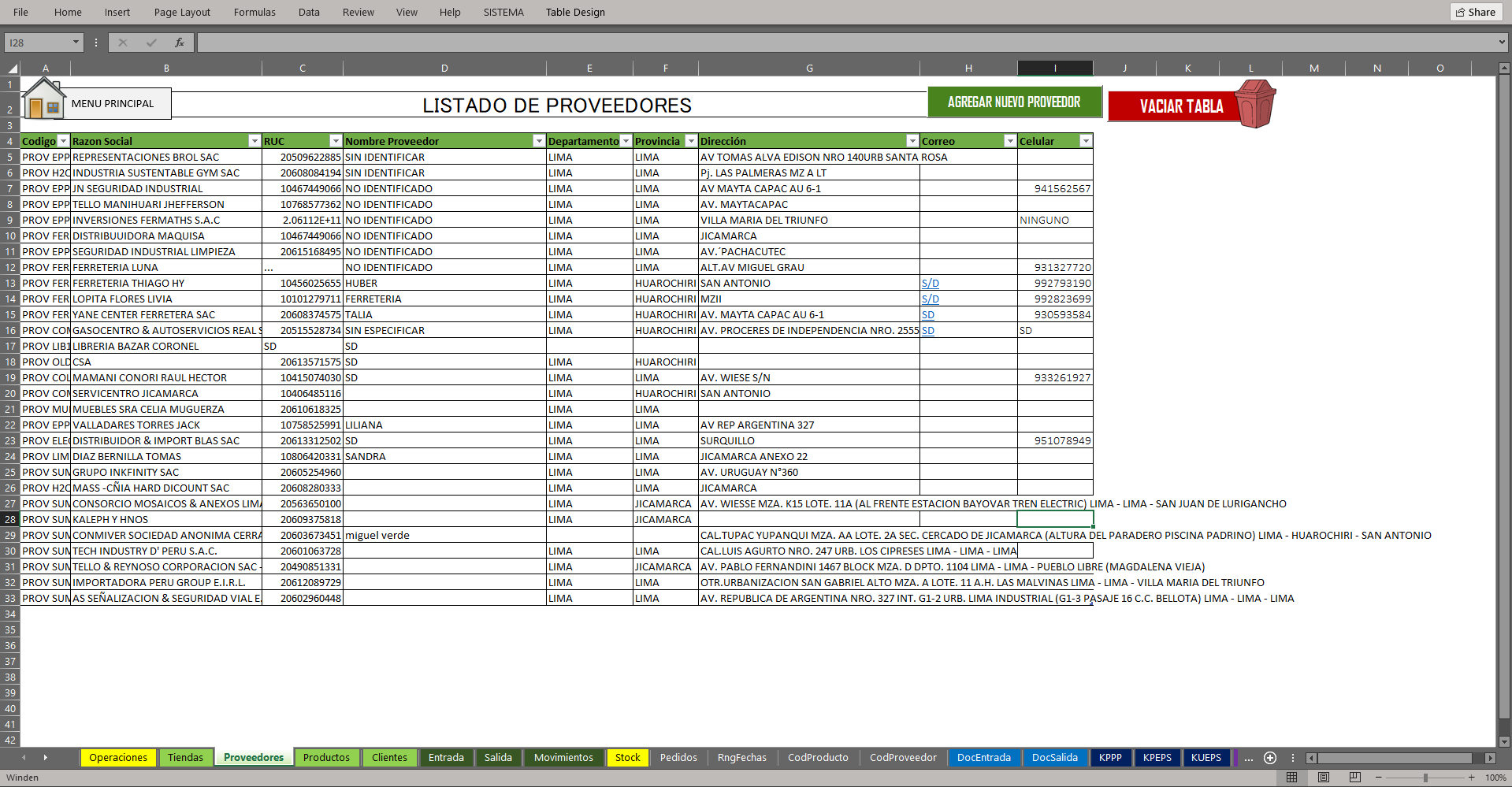Image resolution: width=1512 pixels, height=787 pixels.
Task: Click the Share icon button
Action: [x=1476, y=12]
